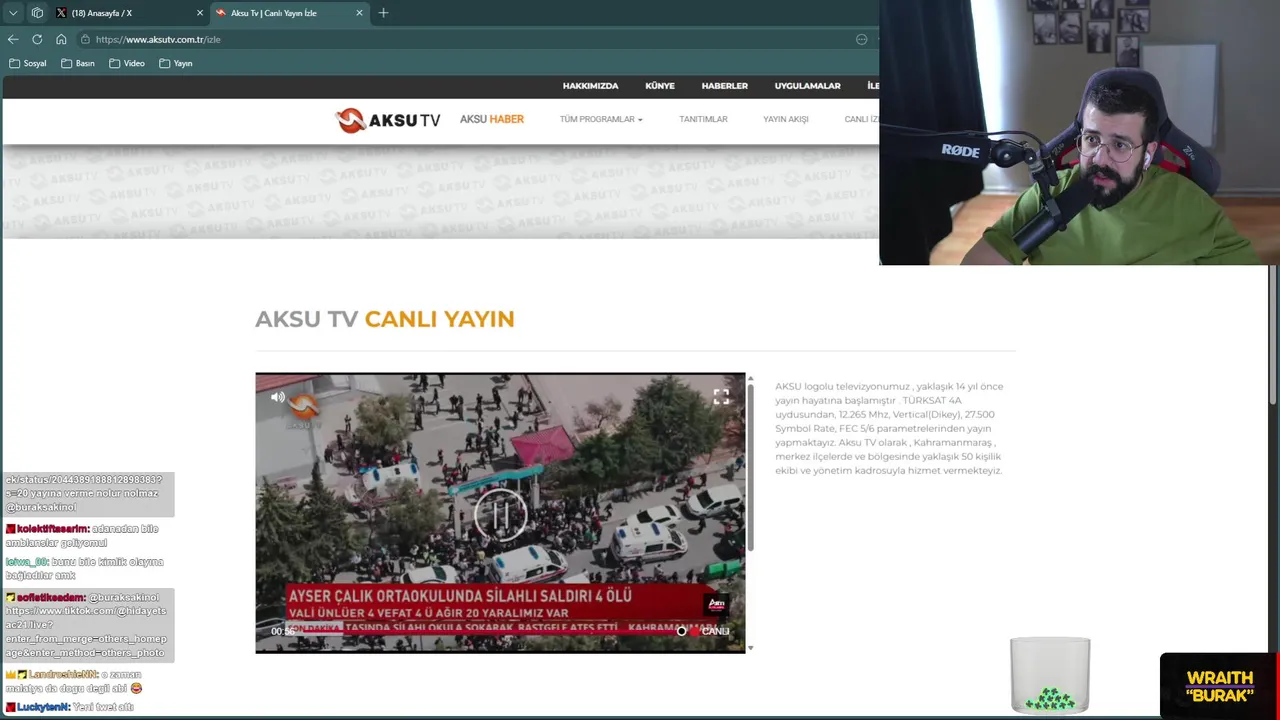Click the Aksu TV logo
Image resolution: width=1280 pixels, height=720 pixels.
click(x=388, y=120)
